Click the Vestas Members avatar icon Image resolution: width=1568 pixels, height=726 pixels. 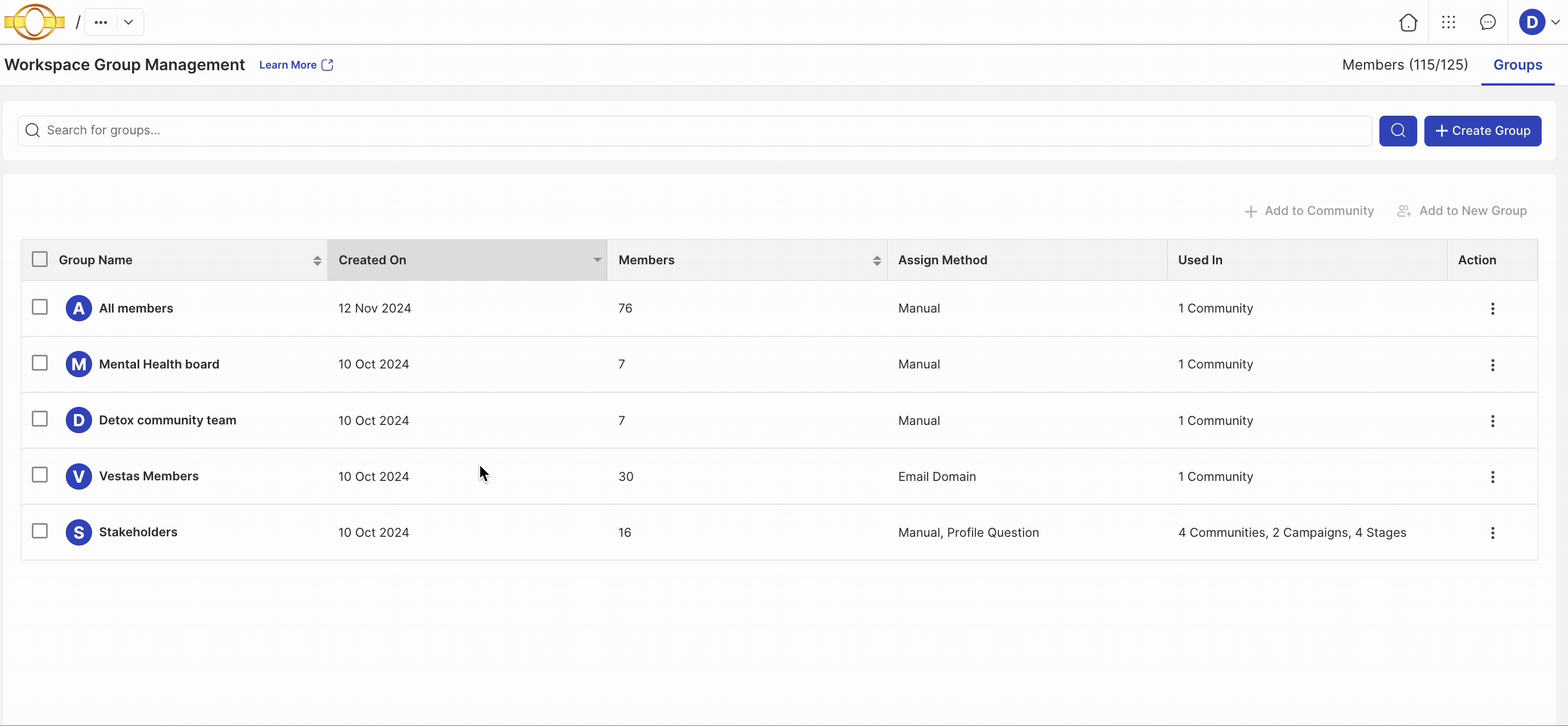pyautogui.click(x=78, y=477)
